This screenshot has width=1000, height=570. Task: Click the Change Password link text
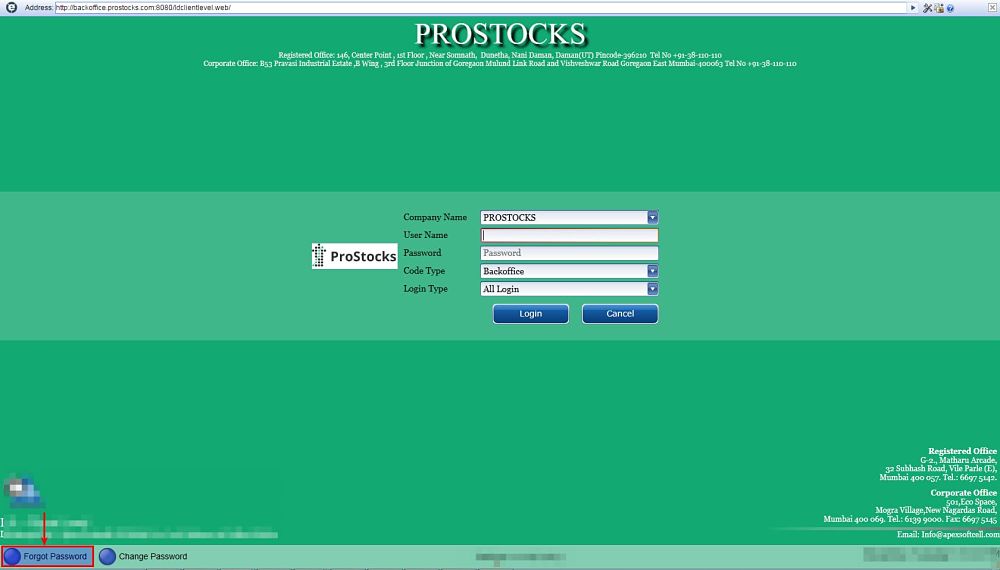[153, 557]
